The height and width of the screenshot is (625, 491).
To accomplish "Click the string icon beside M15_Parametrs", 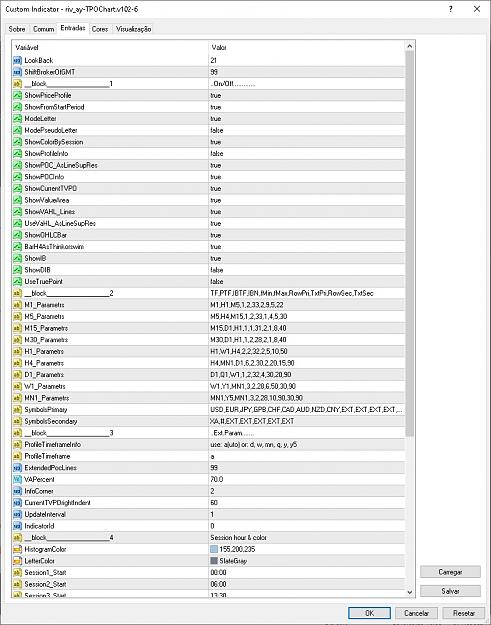I will point(17,328).
